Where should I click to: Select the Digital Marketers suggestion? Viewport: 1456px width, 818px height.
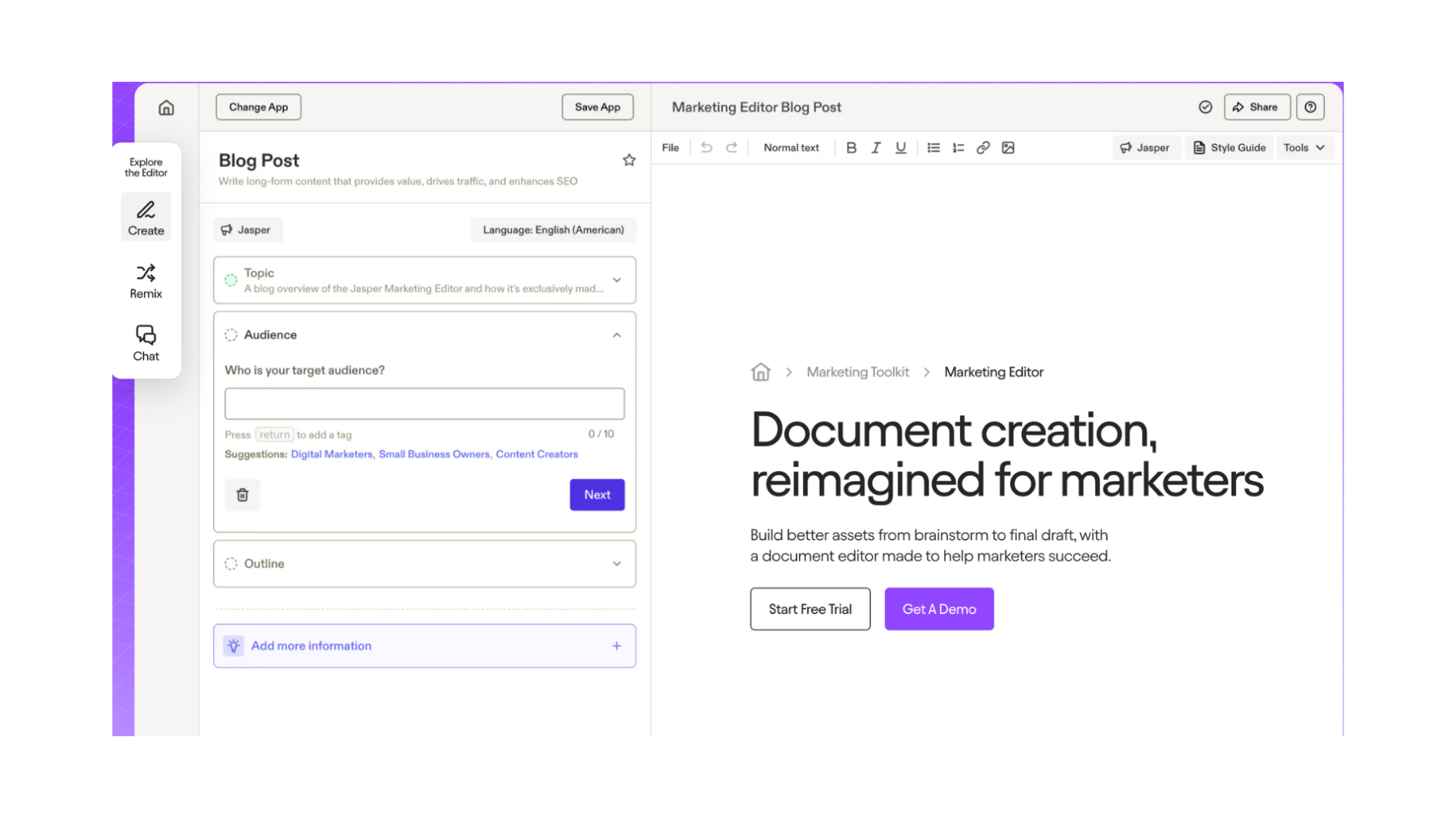(331, 454)
